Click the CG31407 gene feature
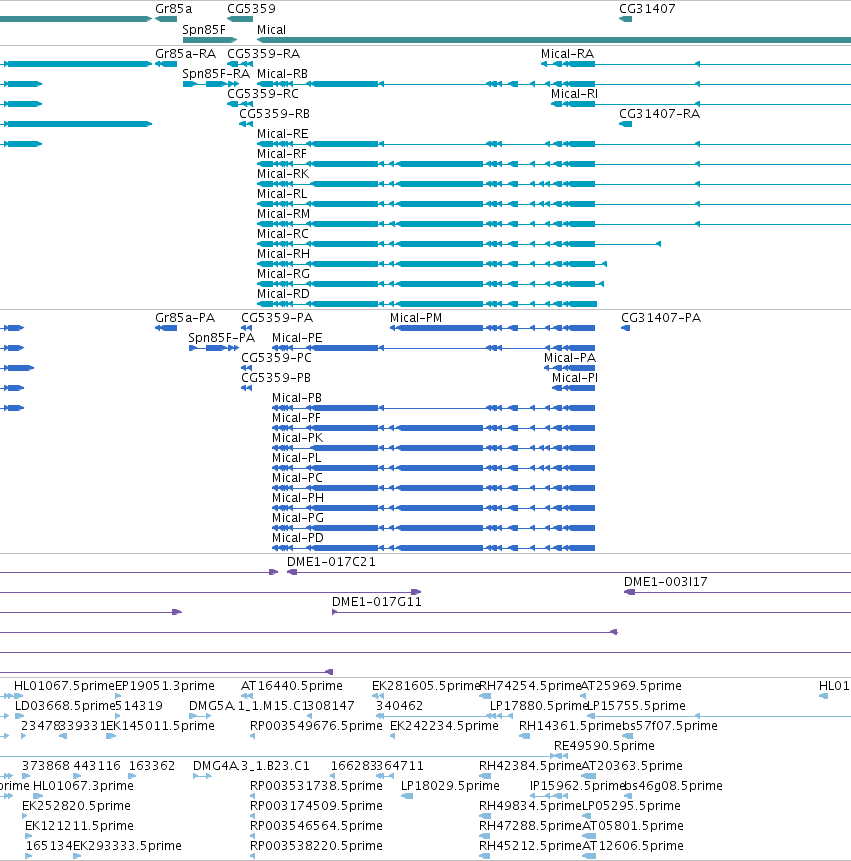The height and width of the screenshot is (861, 851). coord(625,19)
